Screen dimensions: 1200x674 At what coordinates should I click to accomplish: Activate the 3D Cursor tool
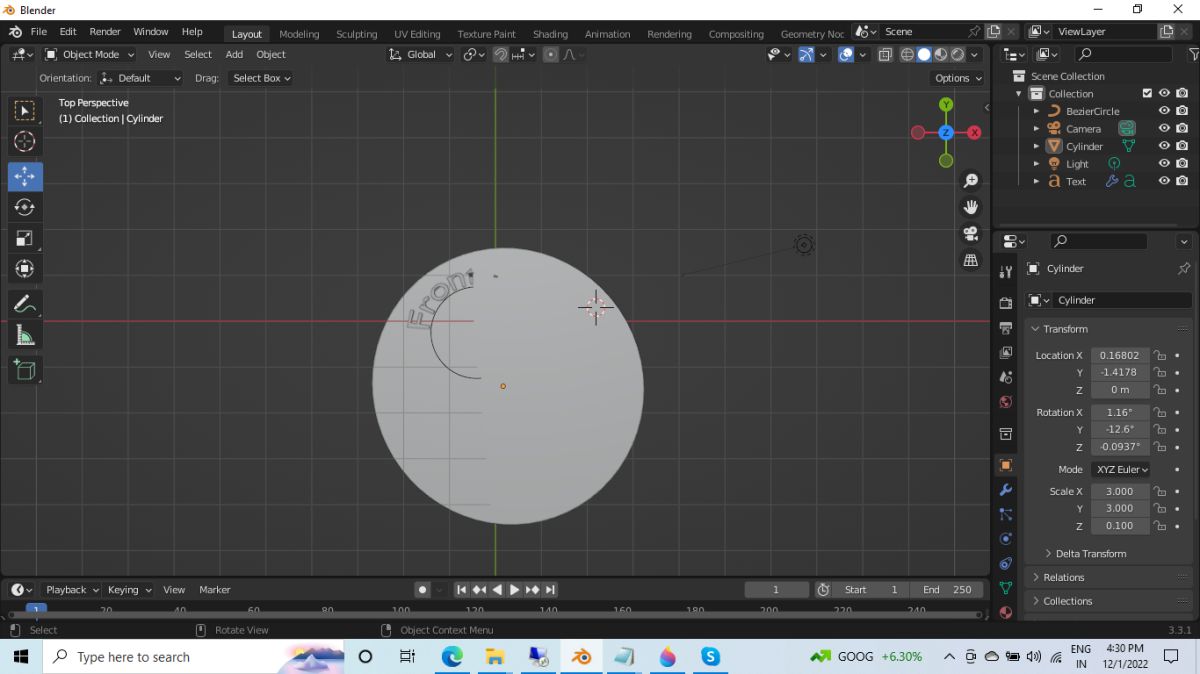(x=25, y=142)
